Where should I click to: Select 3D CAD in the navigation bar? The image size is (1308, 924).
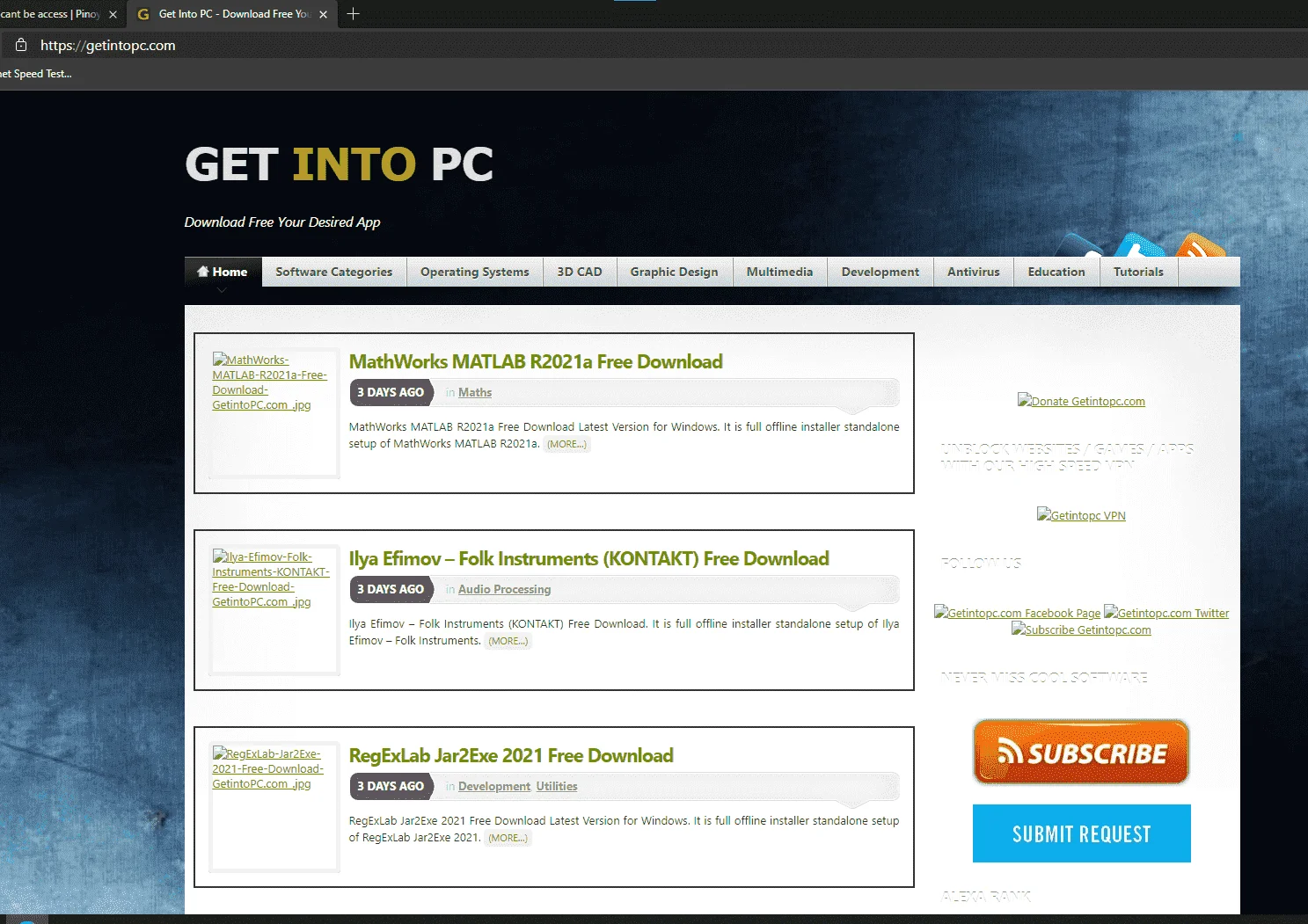pyautogui.click(x=580, y=272)
